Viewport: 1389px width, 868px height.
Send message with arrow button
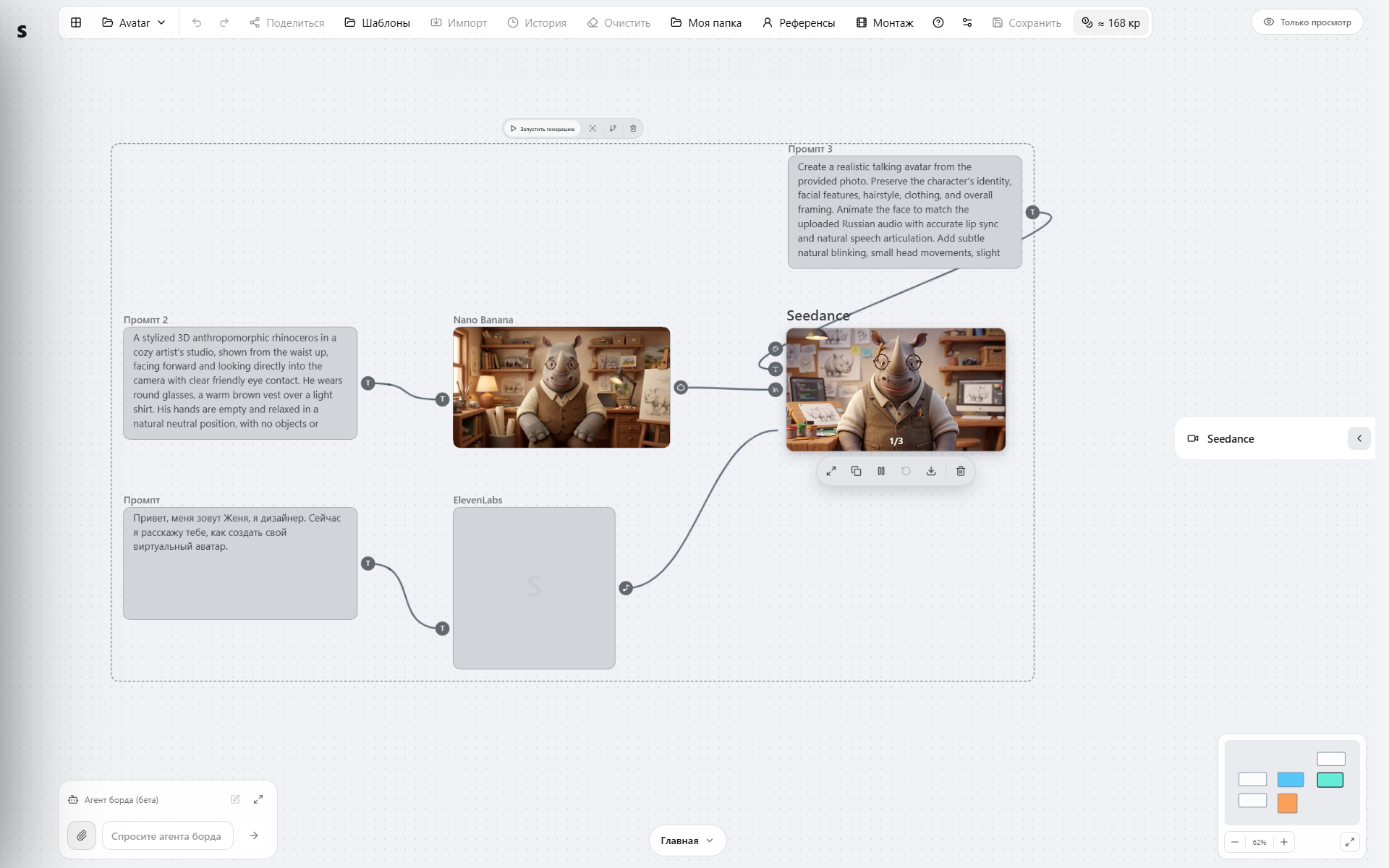click(254, 835)
